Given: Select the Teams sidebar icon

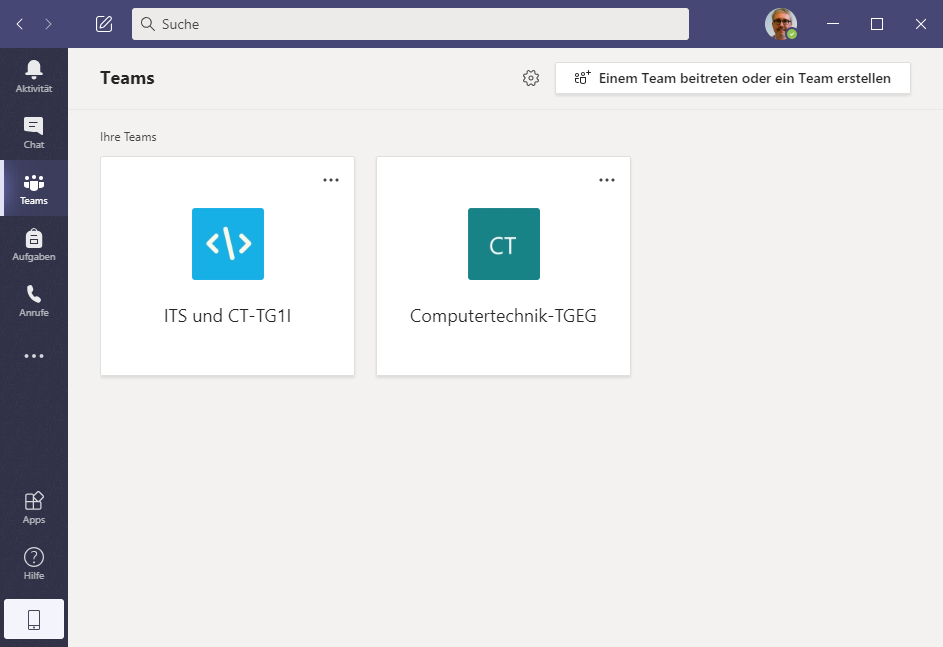Looking at the screenshot, I should pos(34,188).
